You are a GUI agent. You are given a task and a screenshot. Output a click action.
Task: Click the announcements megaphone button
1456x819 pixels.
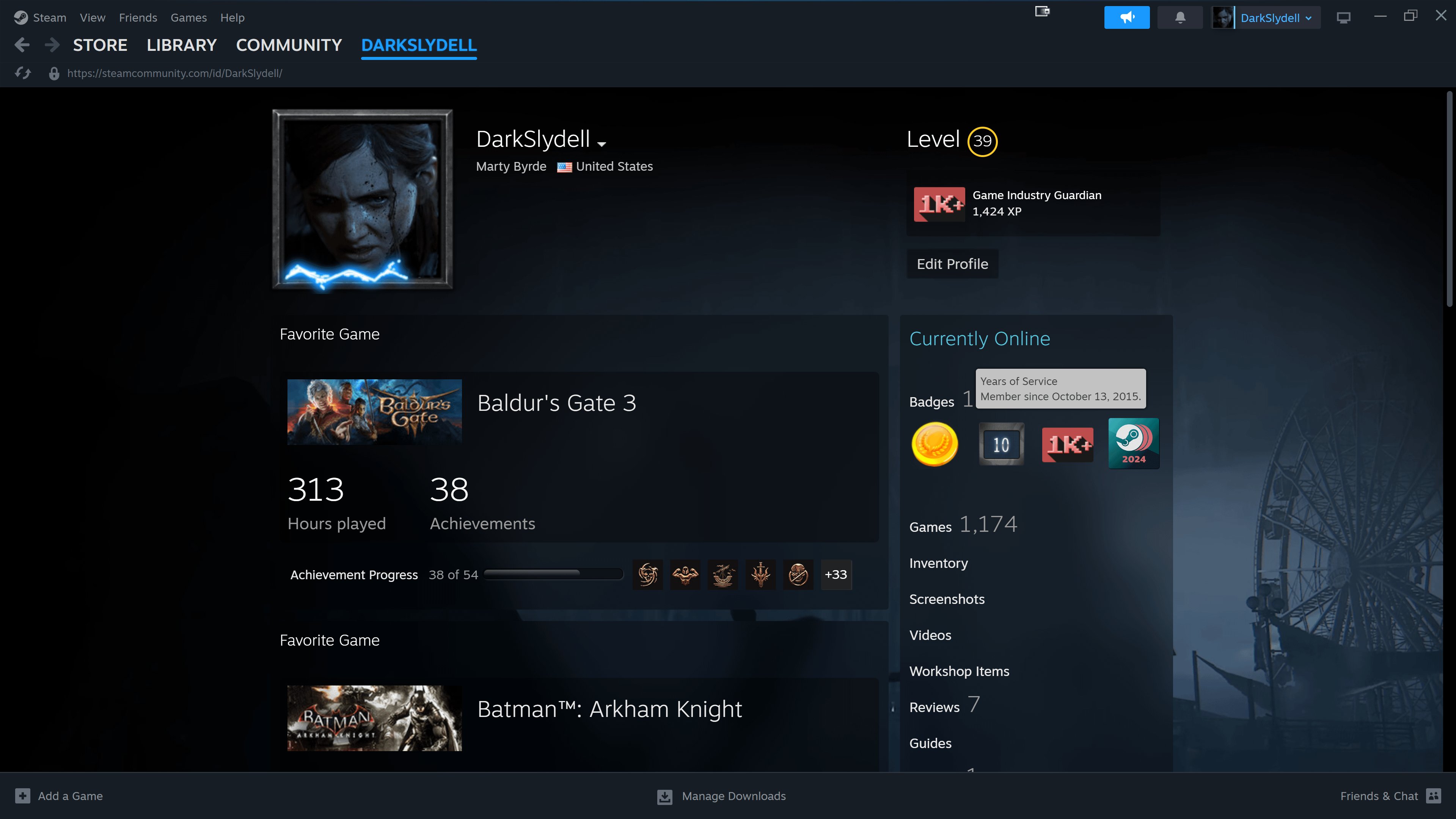coord(1126,17)
